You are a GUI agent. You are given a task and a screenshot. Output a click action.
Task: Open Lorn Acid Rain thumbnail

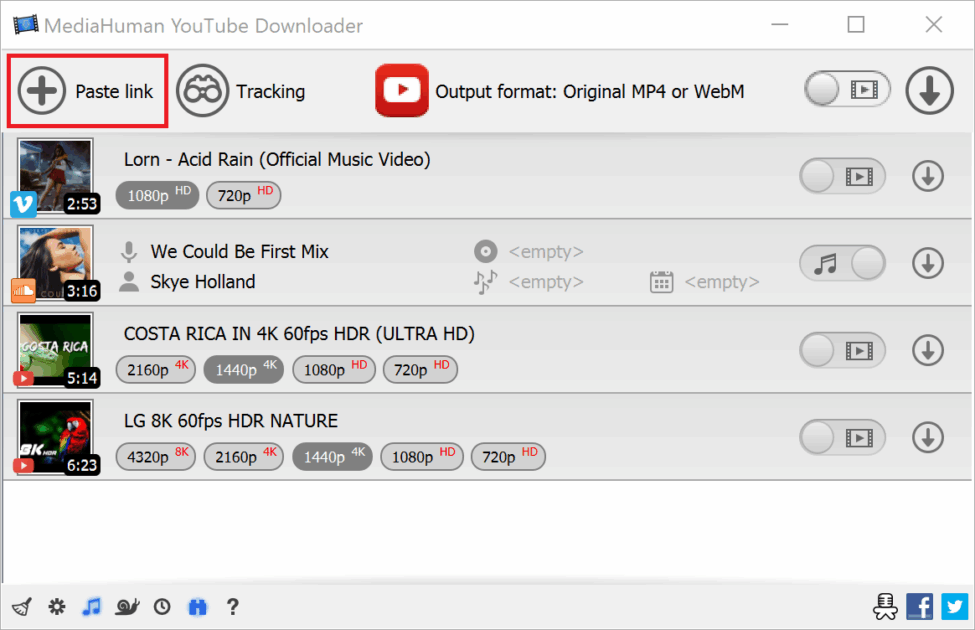[55, 175]
